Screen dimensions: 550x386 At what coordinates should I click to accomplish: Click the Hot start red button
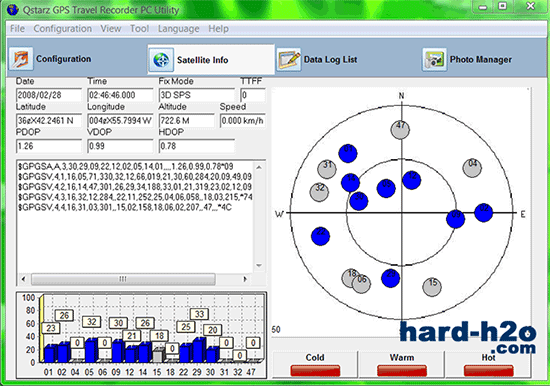click(x=488, y=371)
